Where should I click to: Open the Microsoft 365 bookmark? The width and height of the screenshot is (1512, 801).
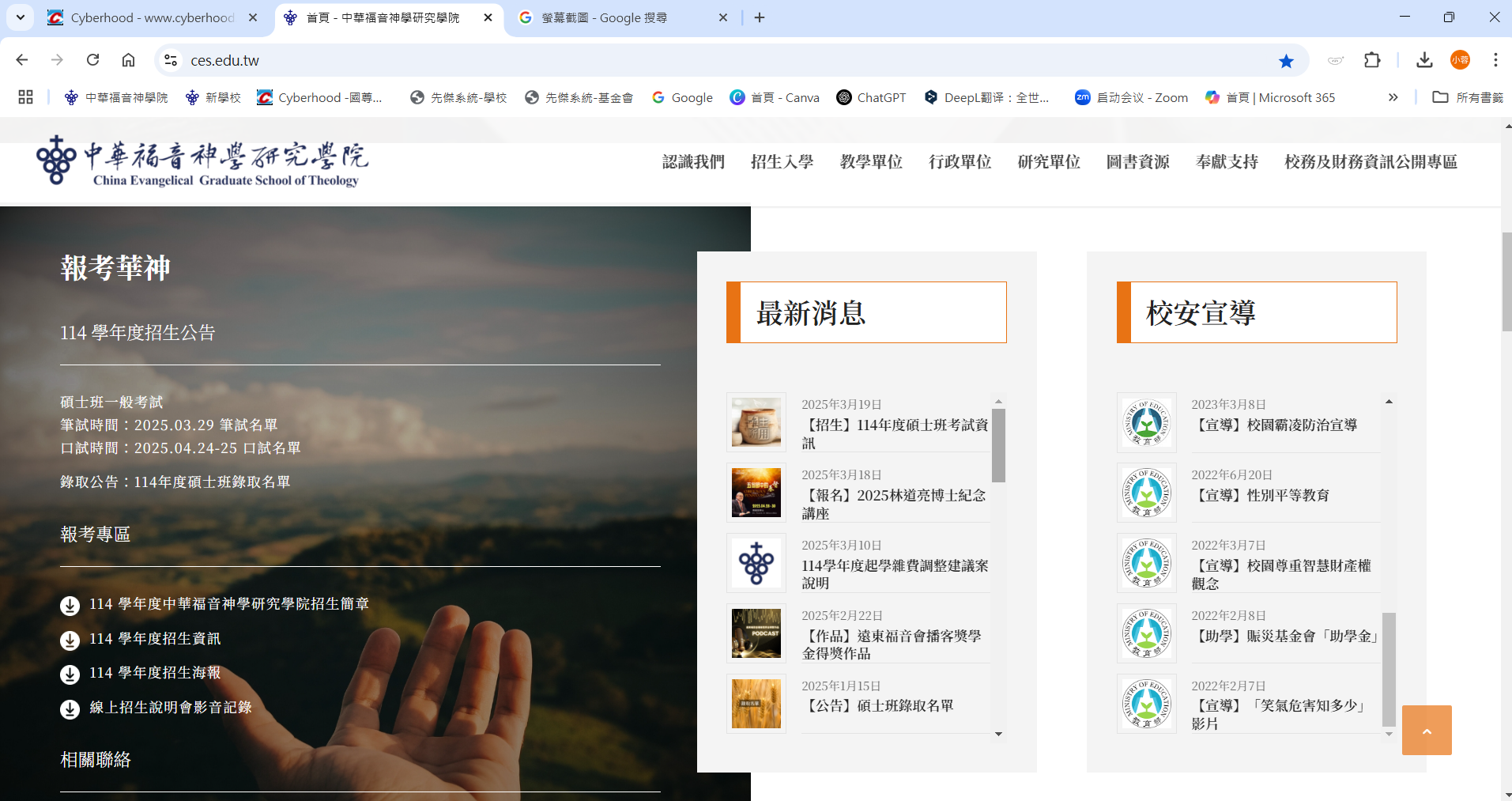[1270, 97]
